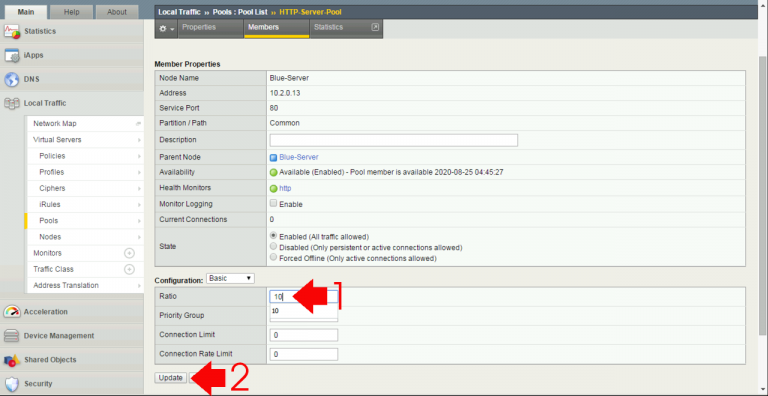Screen dimensions: 768x396
Task: Click the plus icon next to Monitors
Action: coord(129,253)
